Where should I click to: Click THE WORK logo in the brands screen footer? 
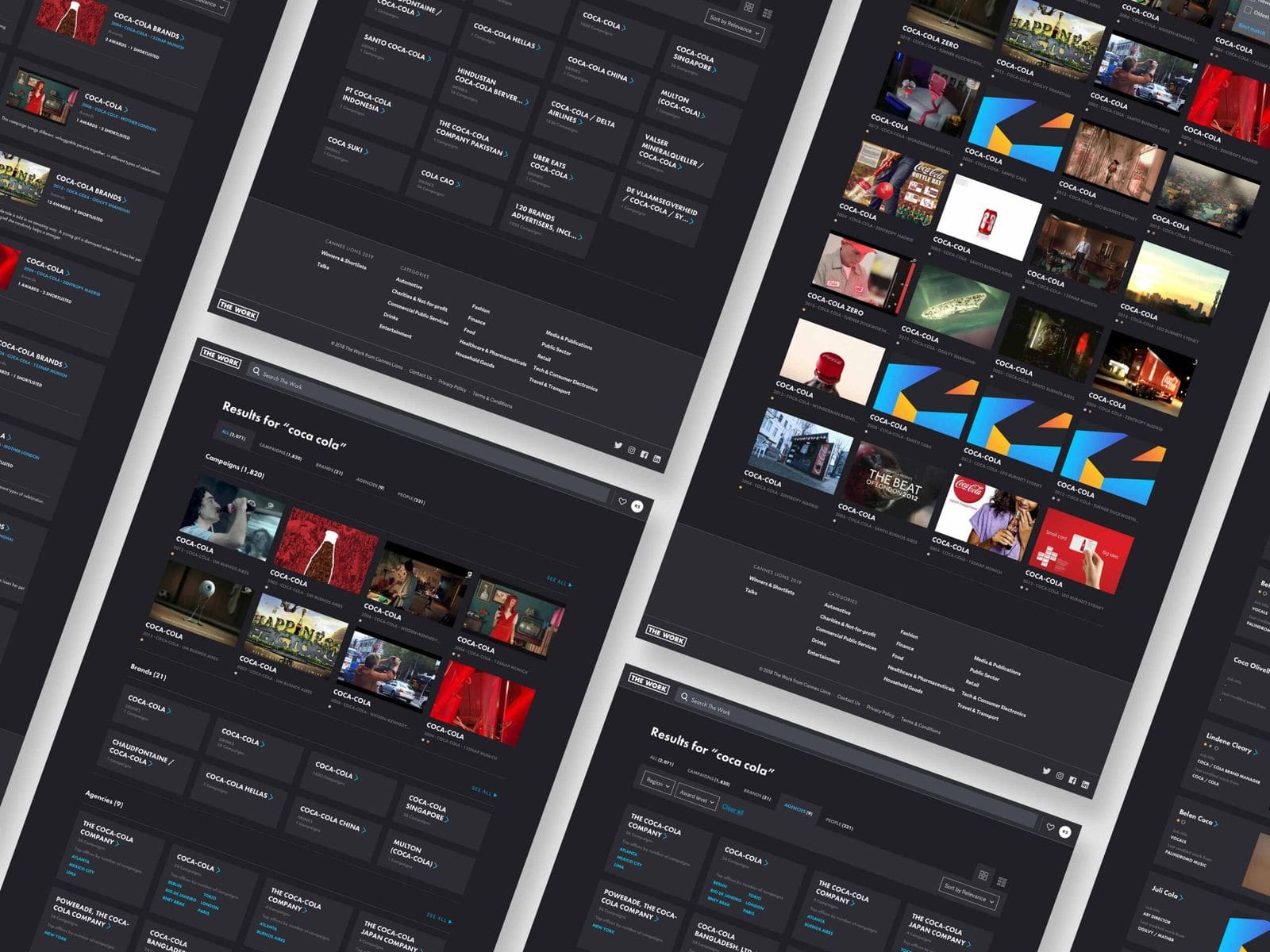click(x=238, y=309)
